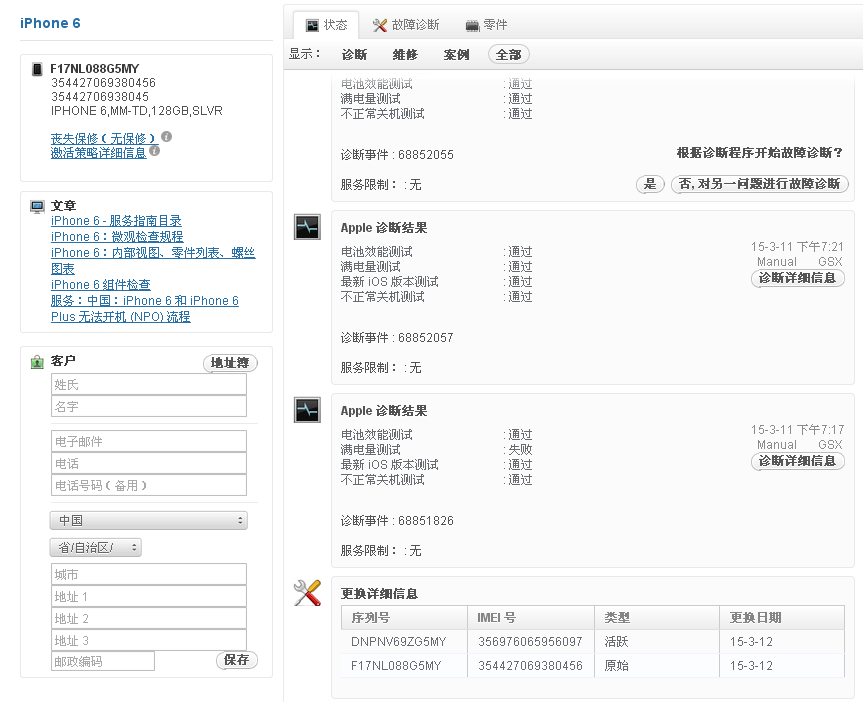Screen dimensions: 863x702
Task: Click the 序列号 column header
Action: (x=404, y=618)
